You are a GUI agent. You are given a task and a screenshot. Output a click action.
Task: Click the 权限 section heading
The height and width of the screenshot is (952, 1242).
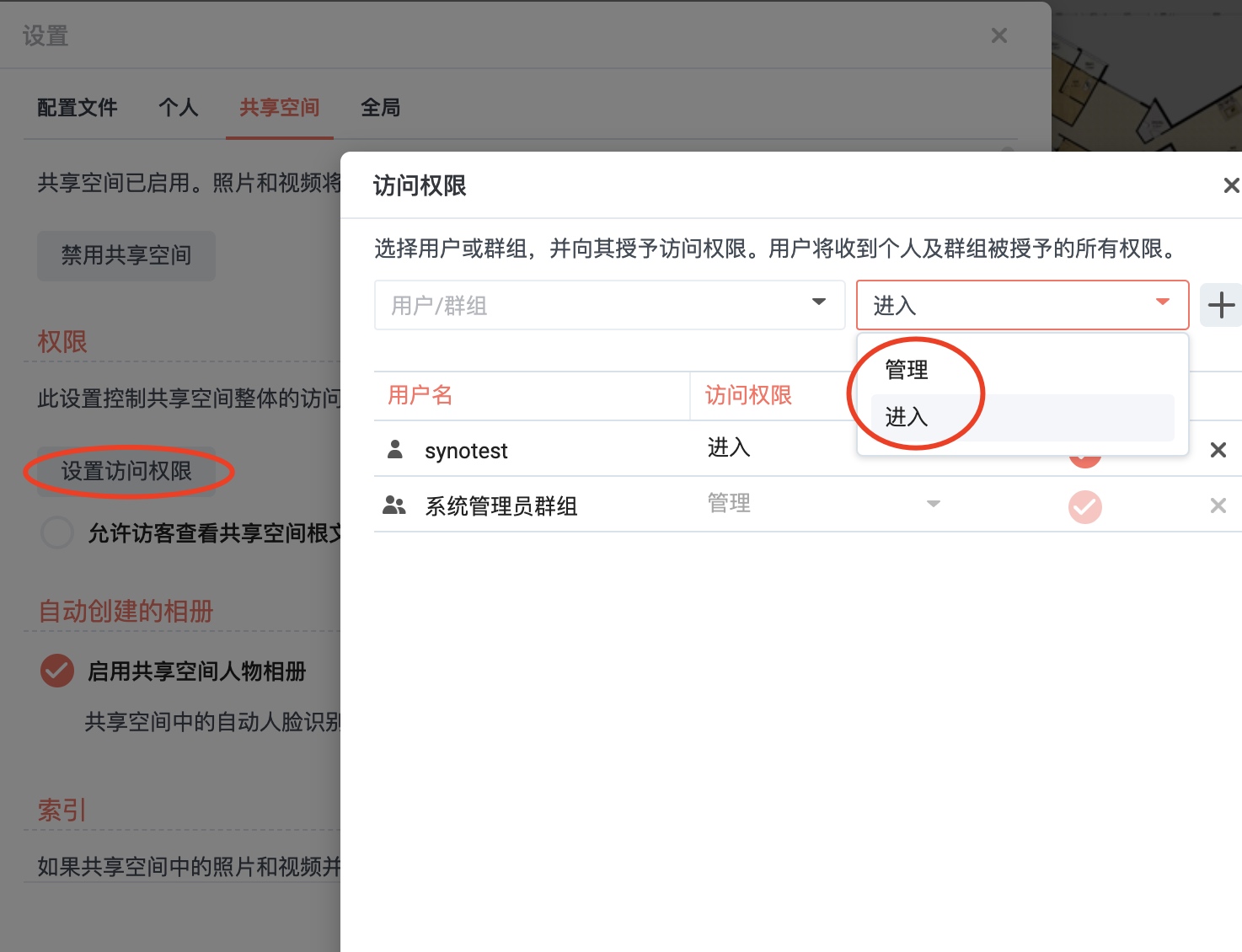62,341
